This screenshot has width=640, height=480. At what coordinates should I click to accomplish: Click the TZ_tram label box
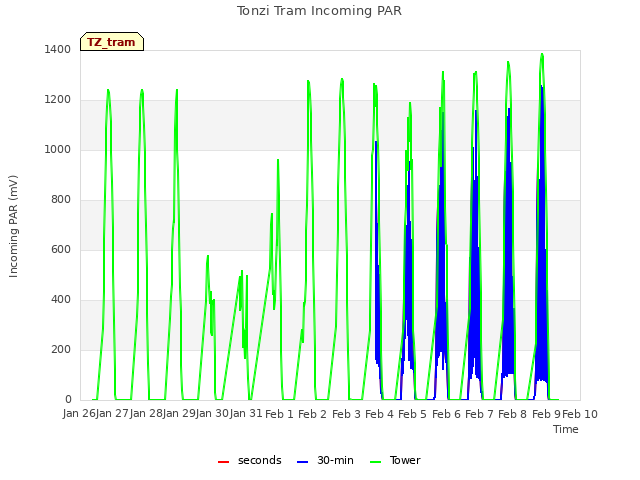tap(112, 42)
